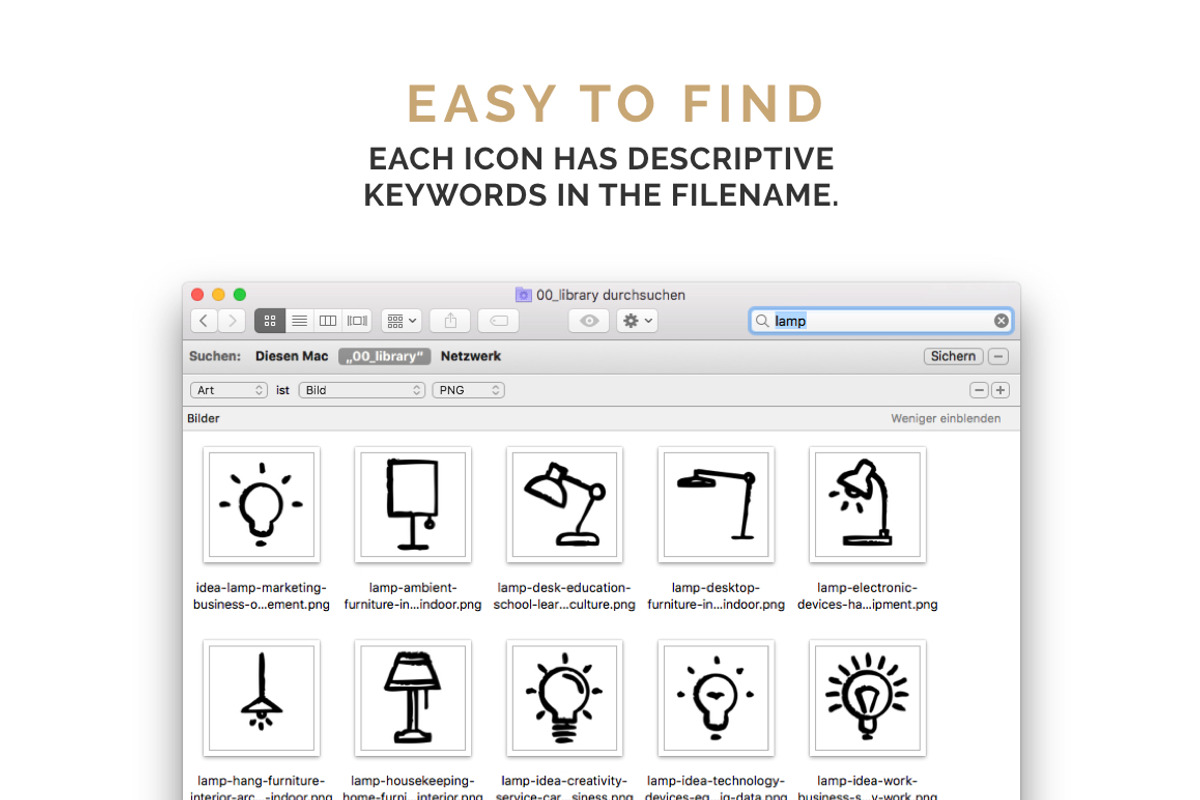This screenshot has height=800, width=1200.
Task: Go forward with the Finder forward arrow
Action: pyautogui.click(x=232, y=321)
